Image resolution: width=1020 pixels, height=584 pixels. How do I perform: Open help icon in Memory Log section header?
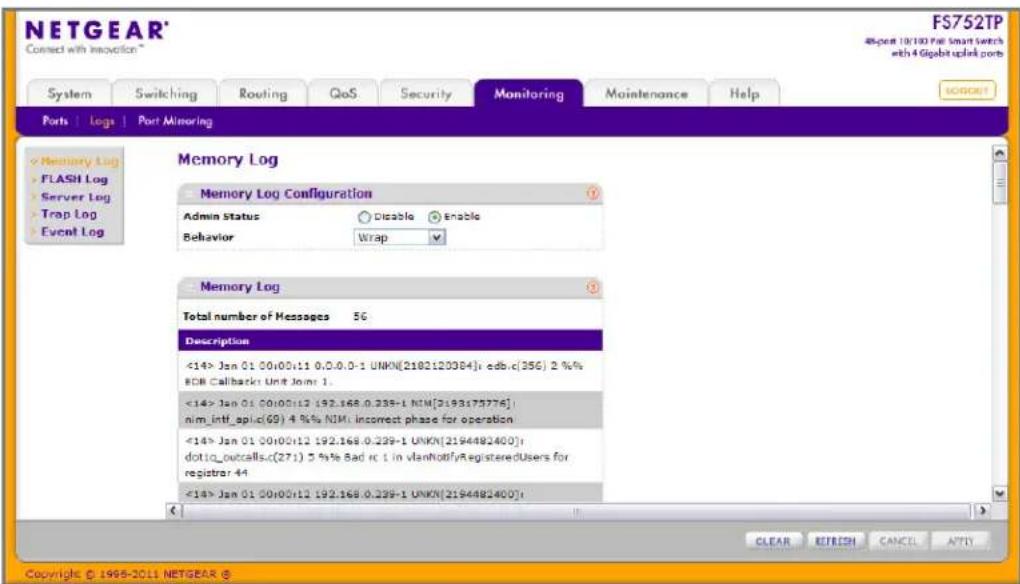click(593, 287)
